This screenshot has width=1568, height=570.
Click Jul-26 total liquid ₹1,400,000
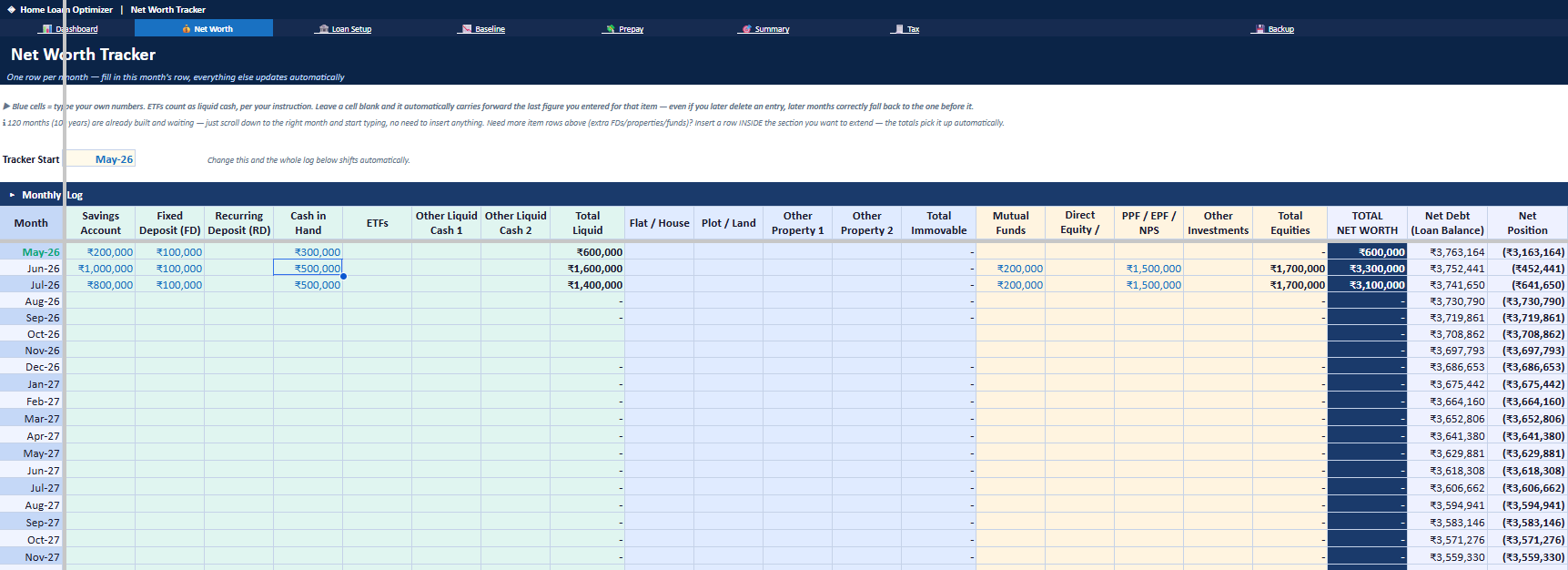(x=587, y=285)
